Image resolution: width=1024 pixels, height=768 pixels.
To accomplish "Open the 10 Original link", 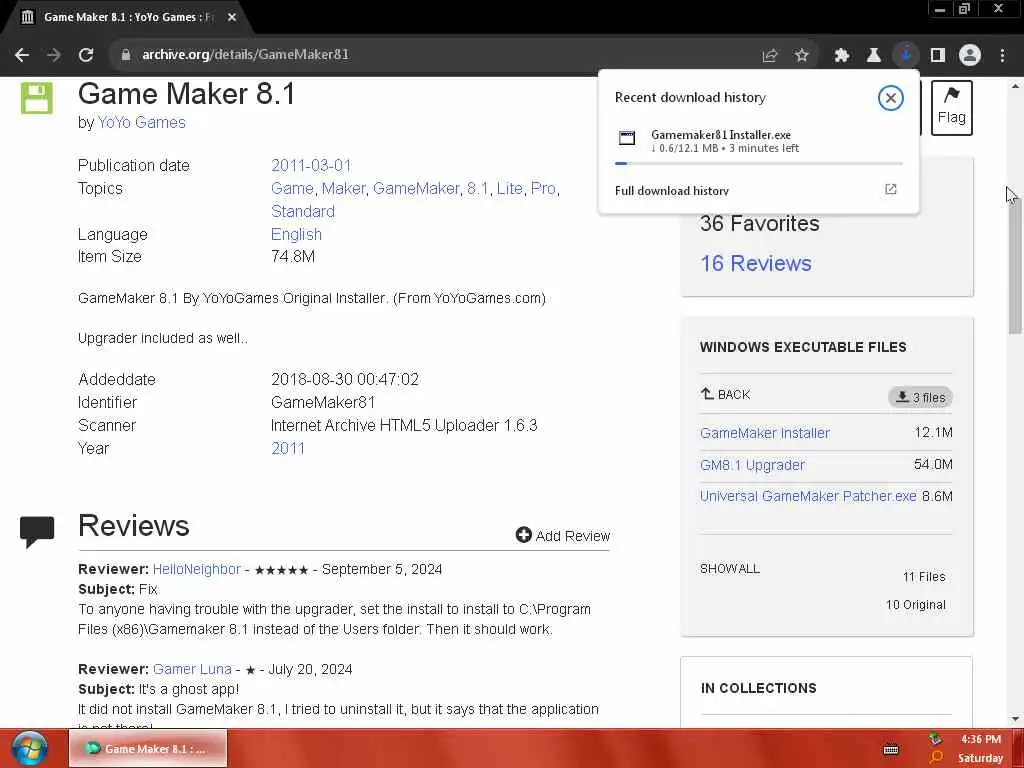I will [916, 605].
